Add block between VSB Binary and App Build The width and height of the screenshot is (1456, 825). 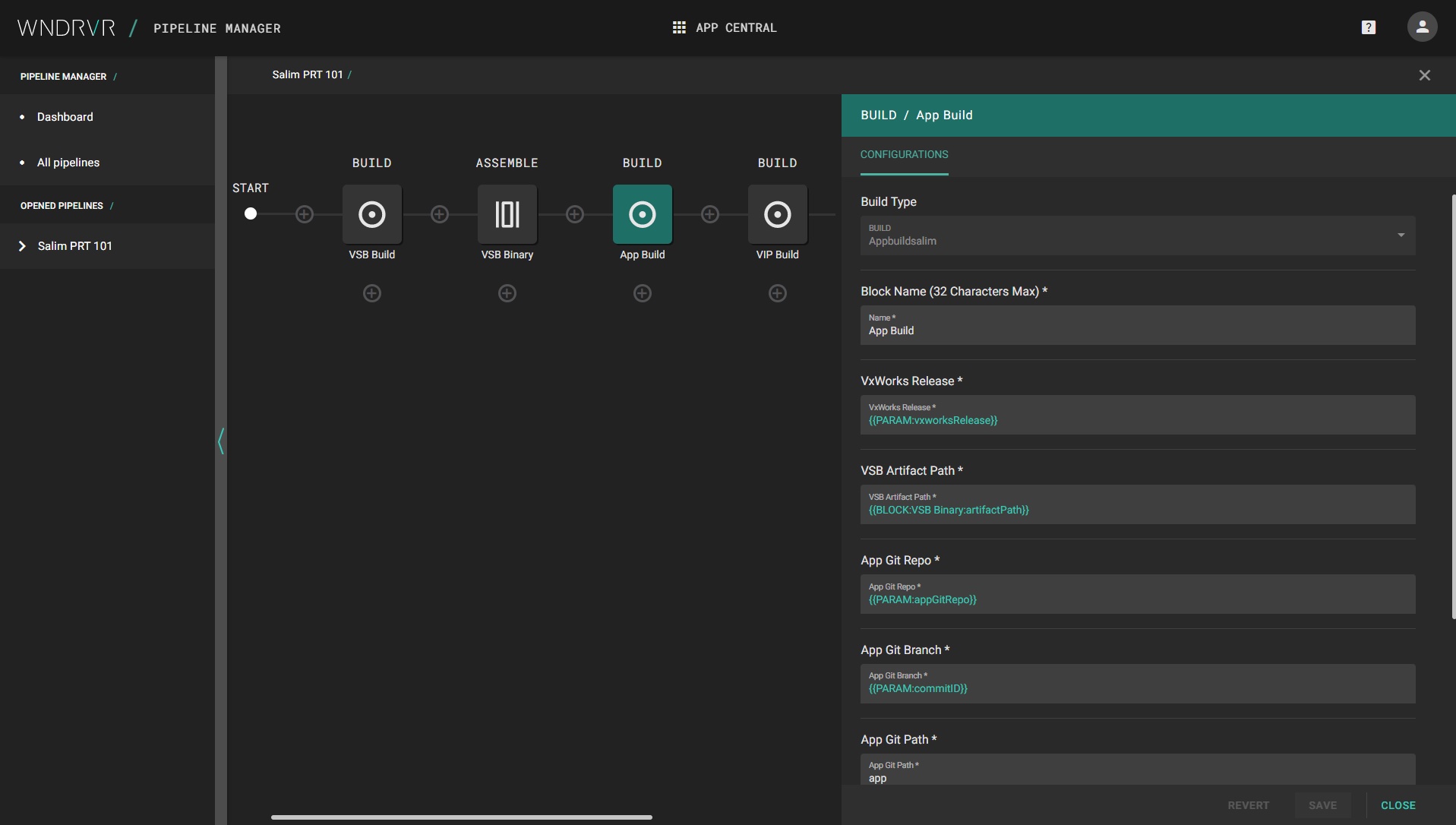(575, 214)
